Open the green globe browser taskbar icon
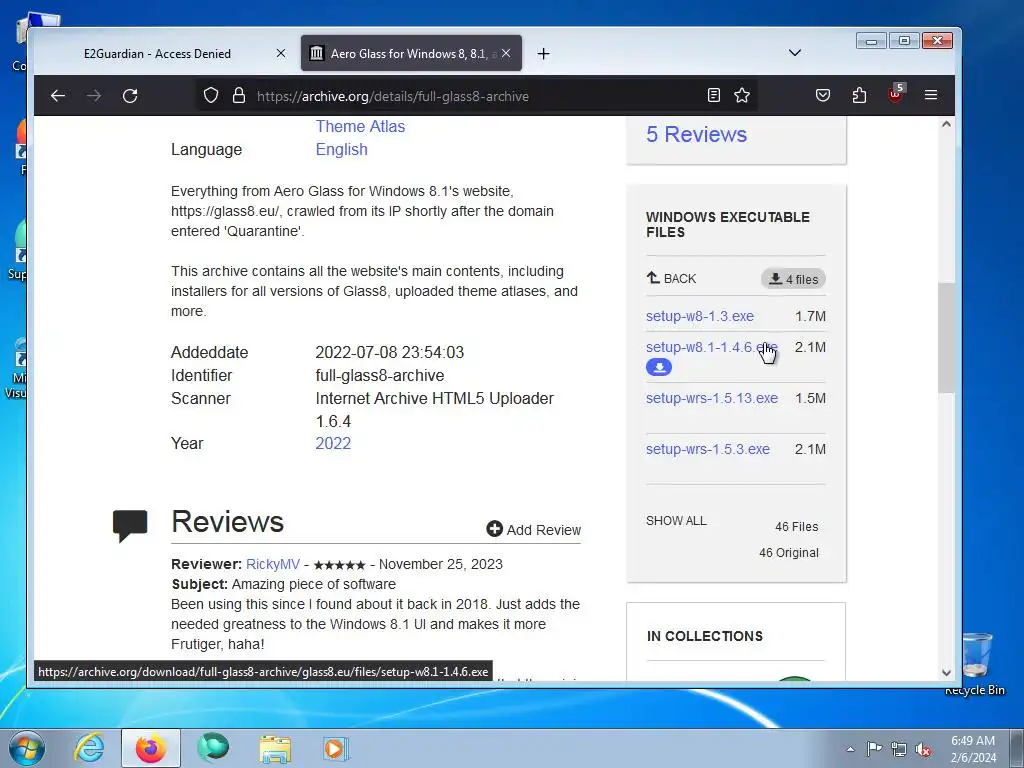Viewport: 1024px width, 768px height. pyautogui.click(x=213, y=748)
